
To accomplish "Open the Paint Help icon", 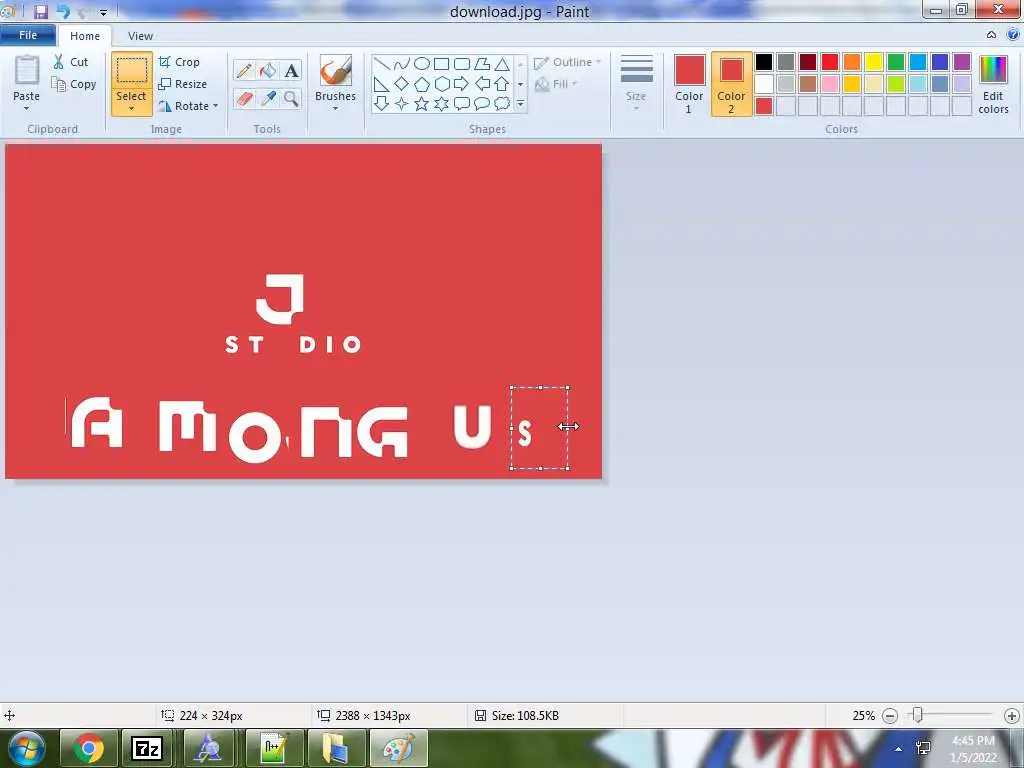I will click(x=1012, y=35).
